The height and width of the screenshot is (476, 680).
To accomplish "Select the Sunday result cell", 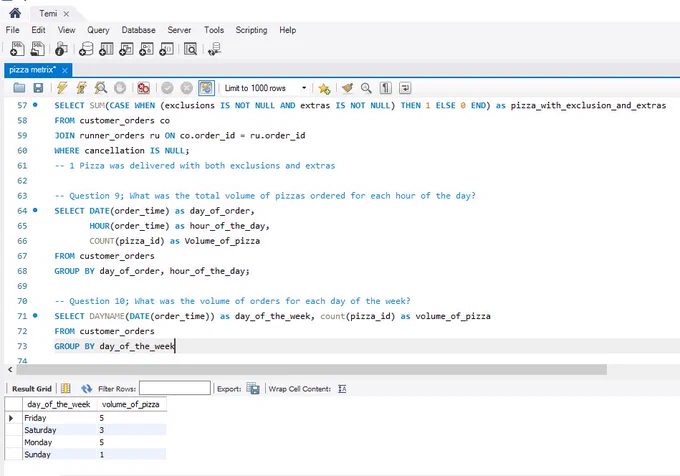I will pos(59,454).
